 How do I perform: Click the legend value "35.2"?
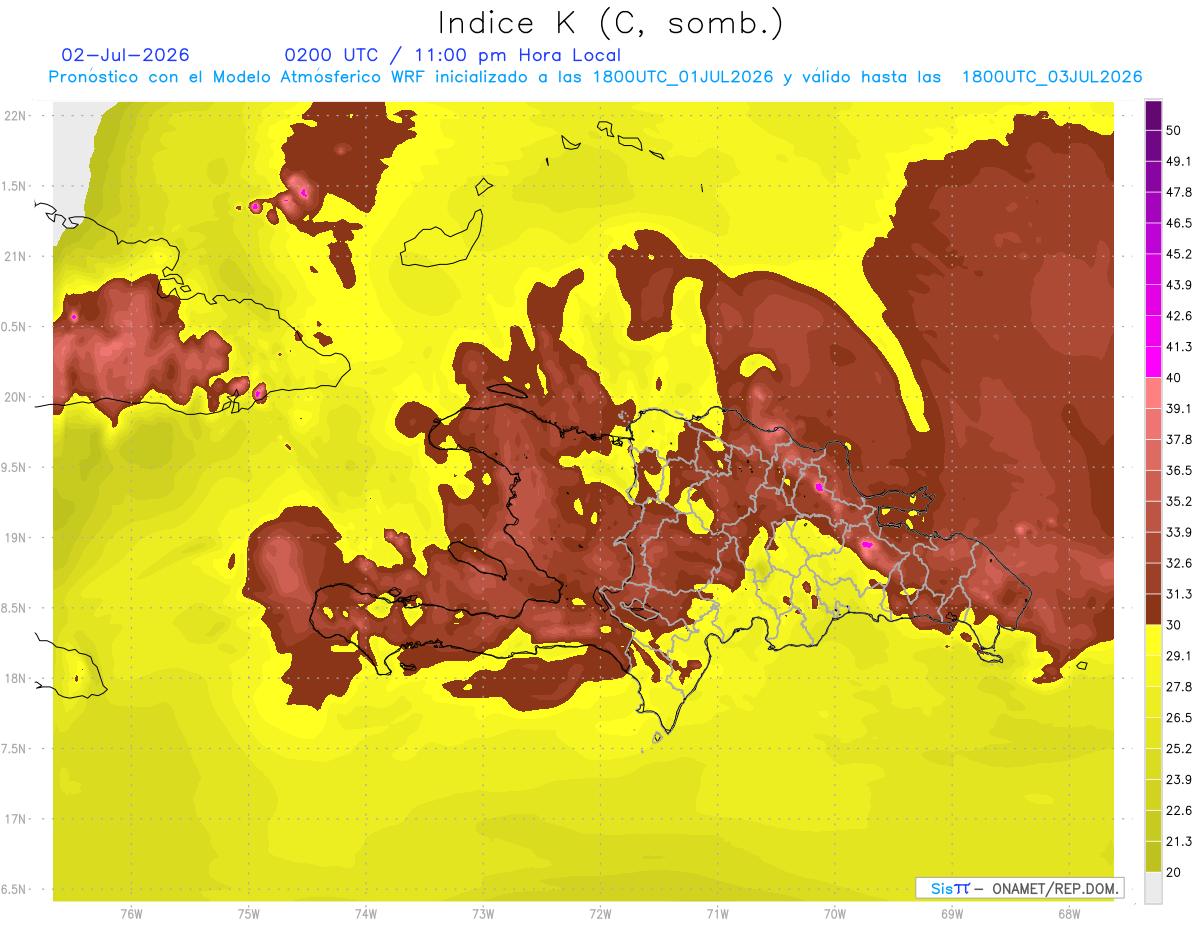[1180, 501]
